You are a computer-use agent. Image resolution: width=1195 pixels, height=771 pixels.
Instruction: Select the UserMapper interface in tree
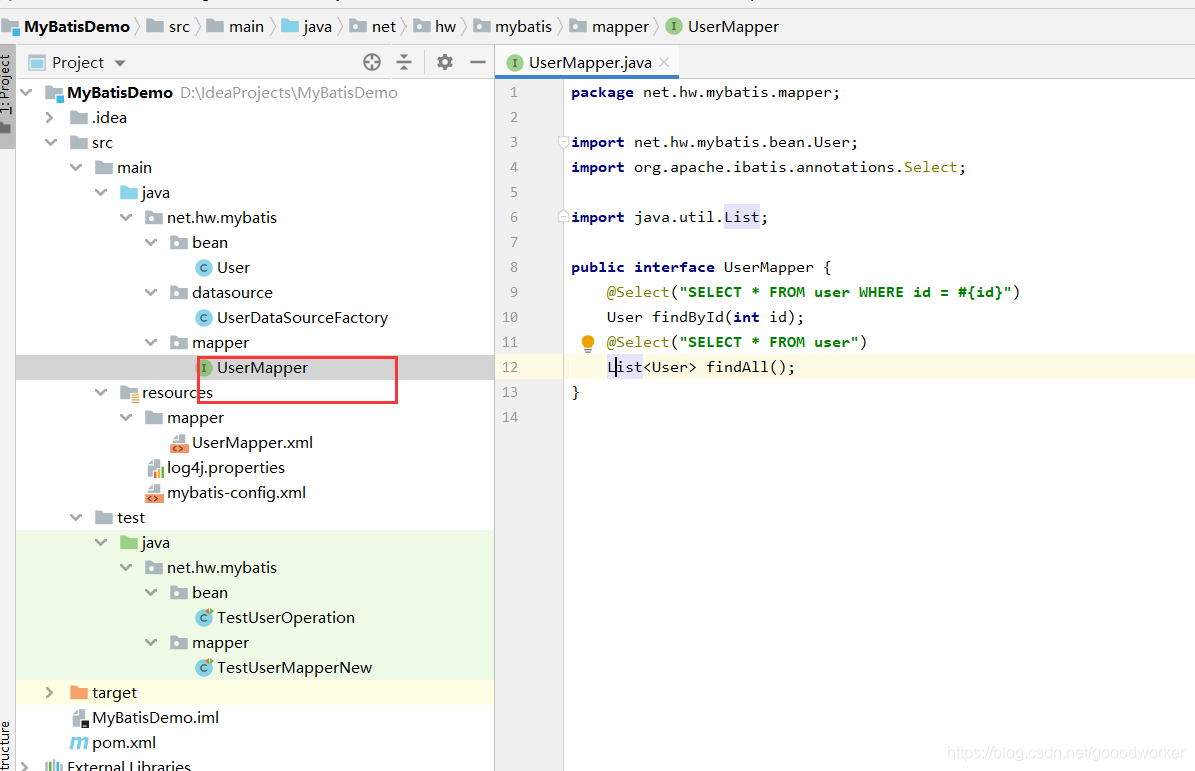click(x=262, y=367)
